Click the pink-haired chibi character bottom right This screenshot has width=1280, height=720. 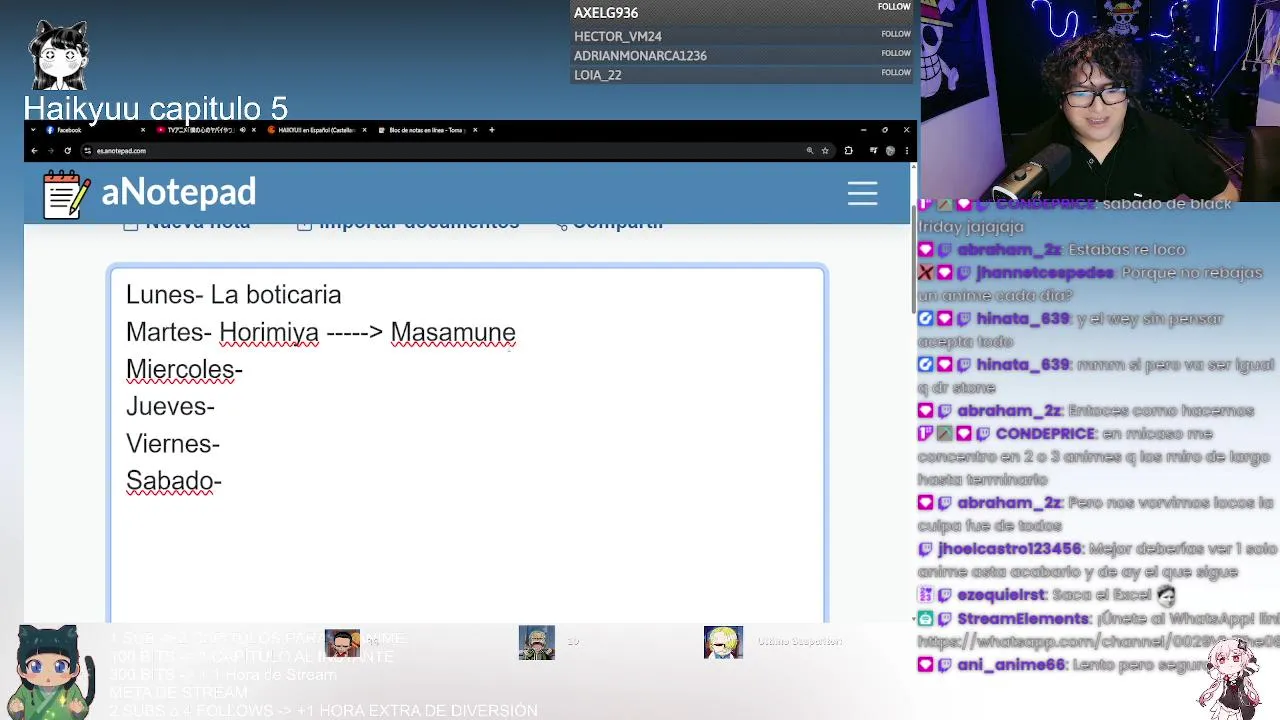(x=1232, y=678)
